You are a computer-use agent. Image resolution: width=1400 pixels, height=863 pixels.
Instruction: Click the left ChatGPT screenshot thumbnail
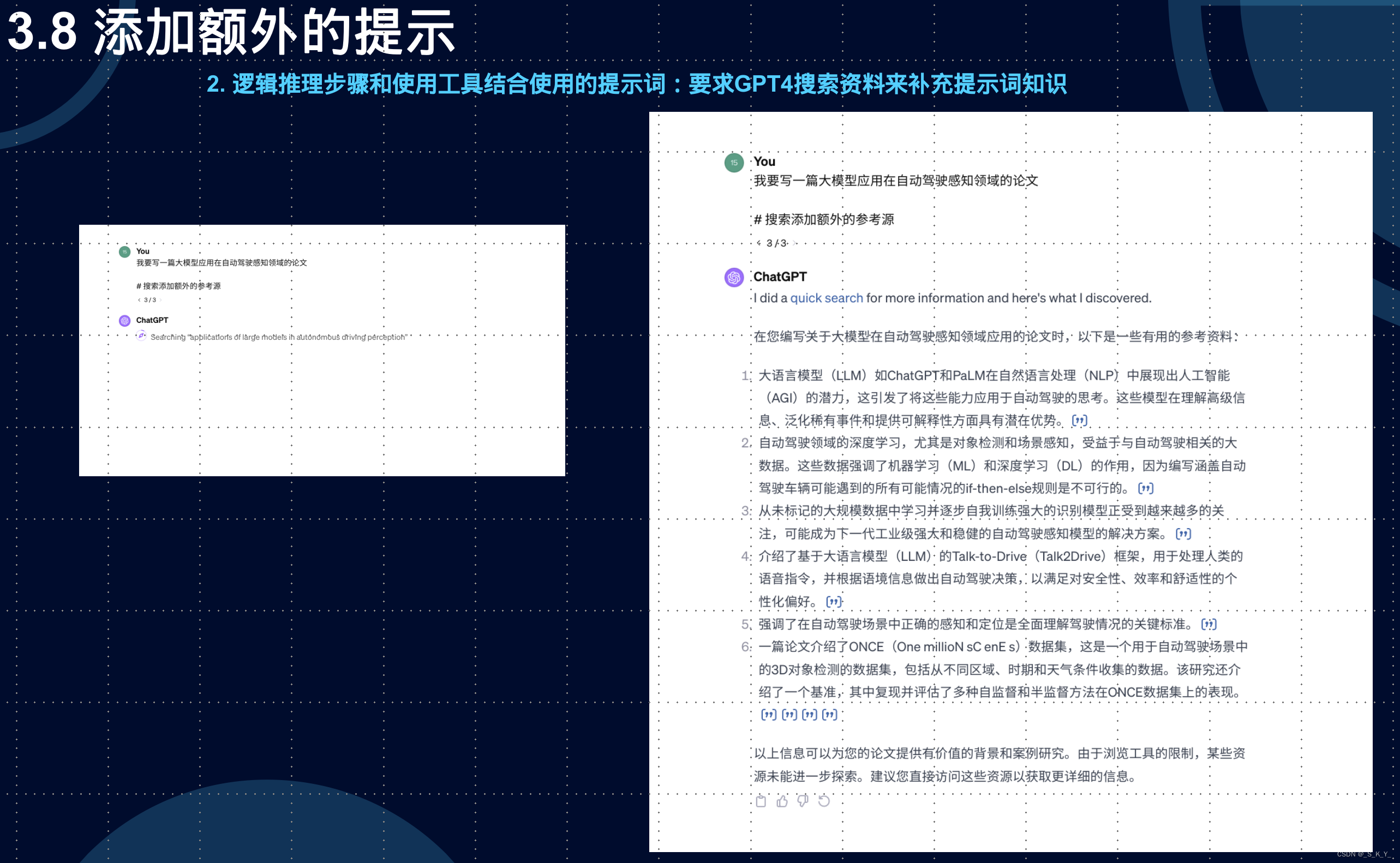click(x=322, y=350)
